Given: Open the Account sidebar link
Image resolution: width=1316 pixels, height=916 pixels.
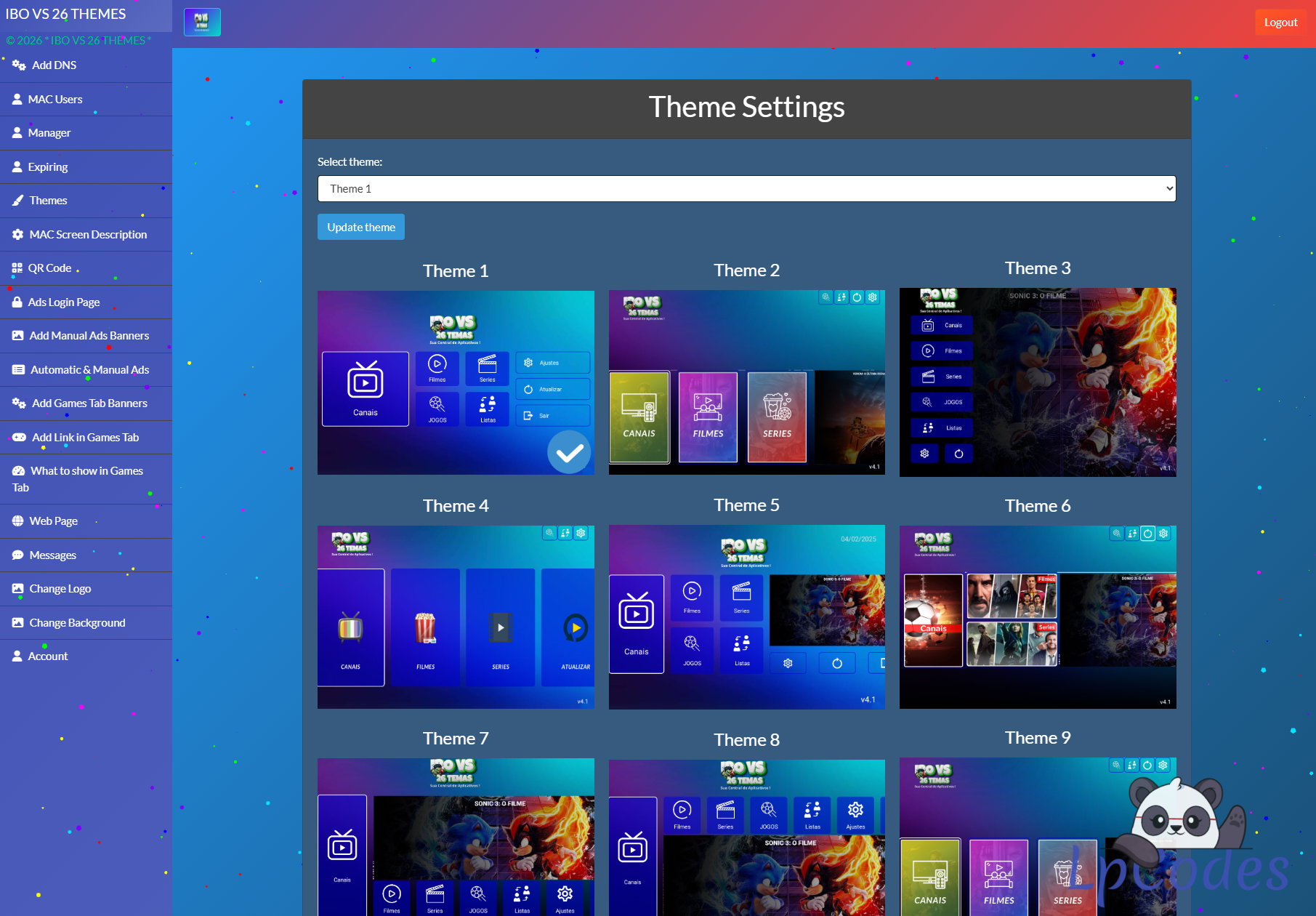Looking at the screenshot, I should (48, 656).
